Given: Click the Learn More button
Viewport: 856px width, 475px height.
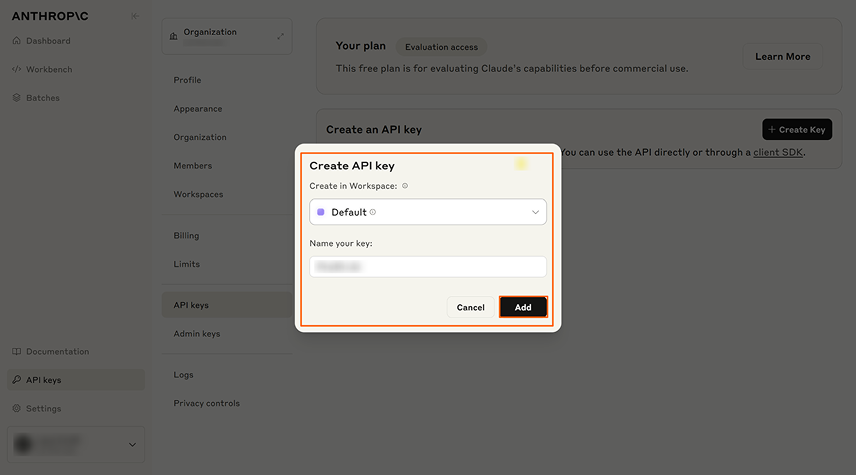Looking at the screenshot, I should click(x=782, y=56).
